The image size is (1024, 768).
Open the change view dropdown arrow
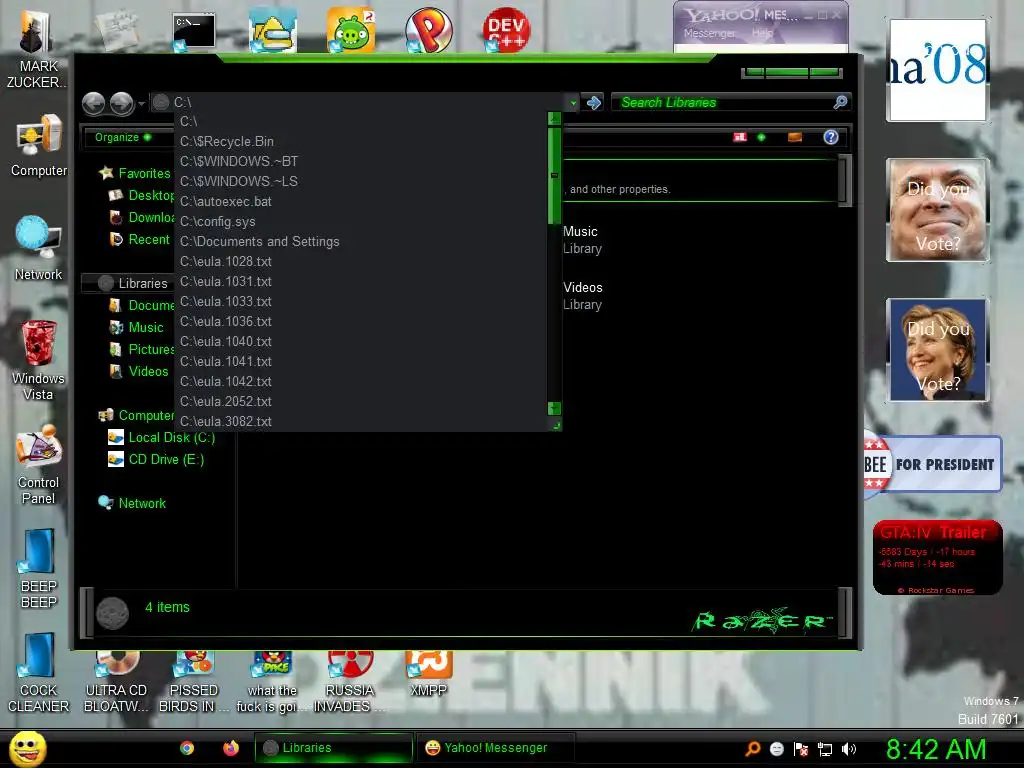[x=761, y=137]
